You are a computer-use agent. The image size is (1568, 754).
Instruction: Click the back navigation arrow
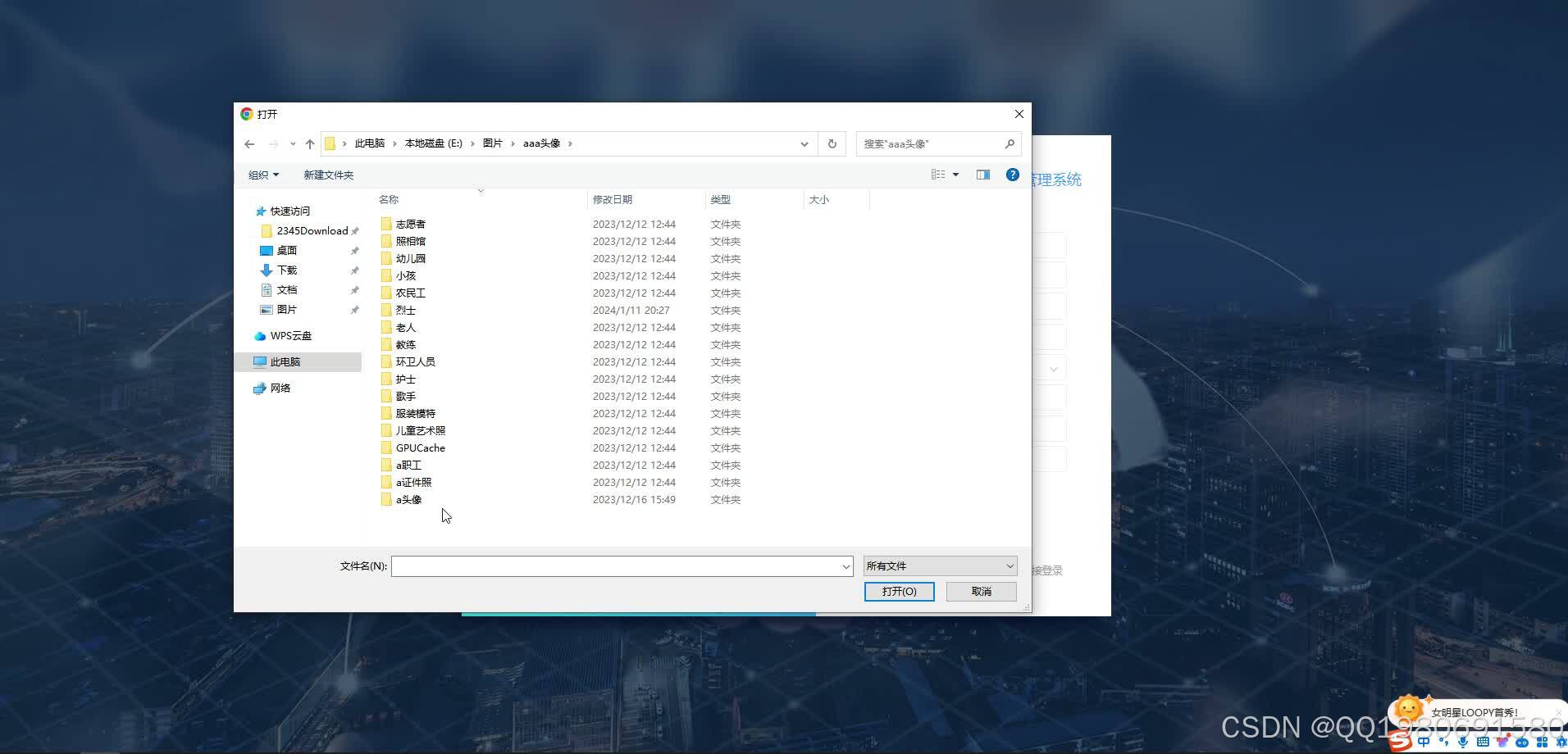click(249, 143)
